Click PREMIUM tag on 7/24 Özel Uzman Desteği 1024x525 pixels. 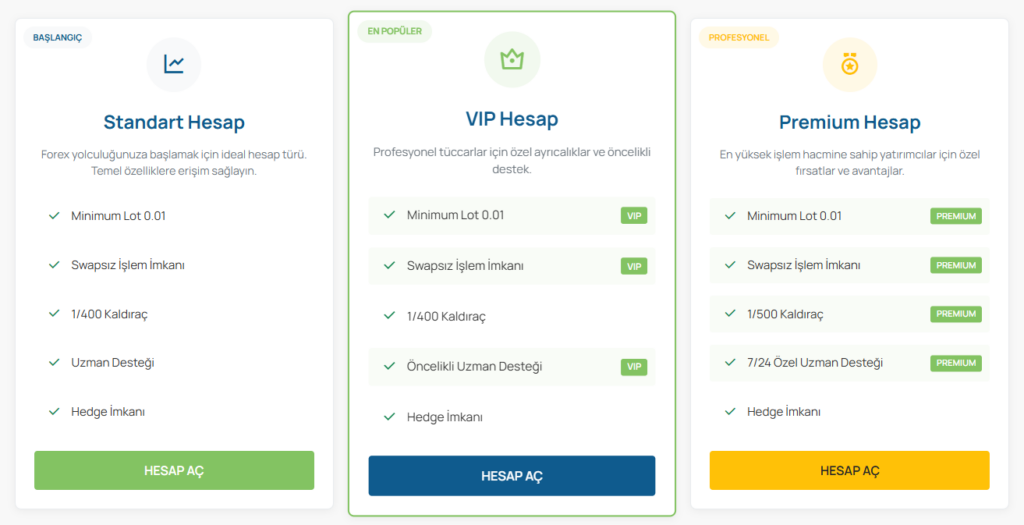[x=956, y=363]
